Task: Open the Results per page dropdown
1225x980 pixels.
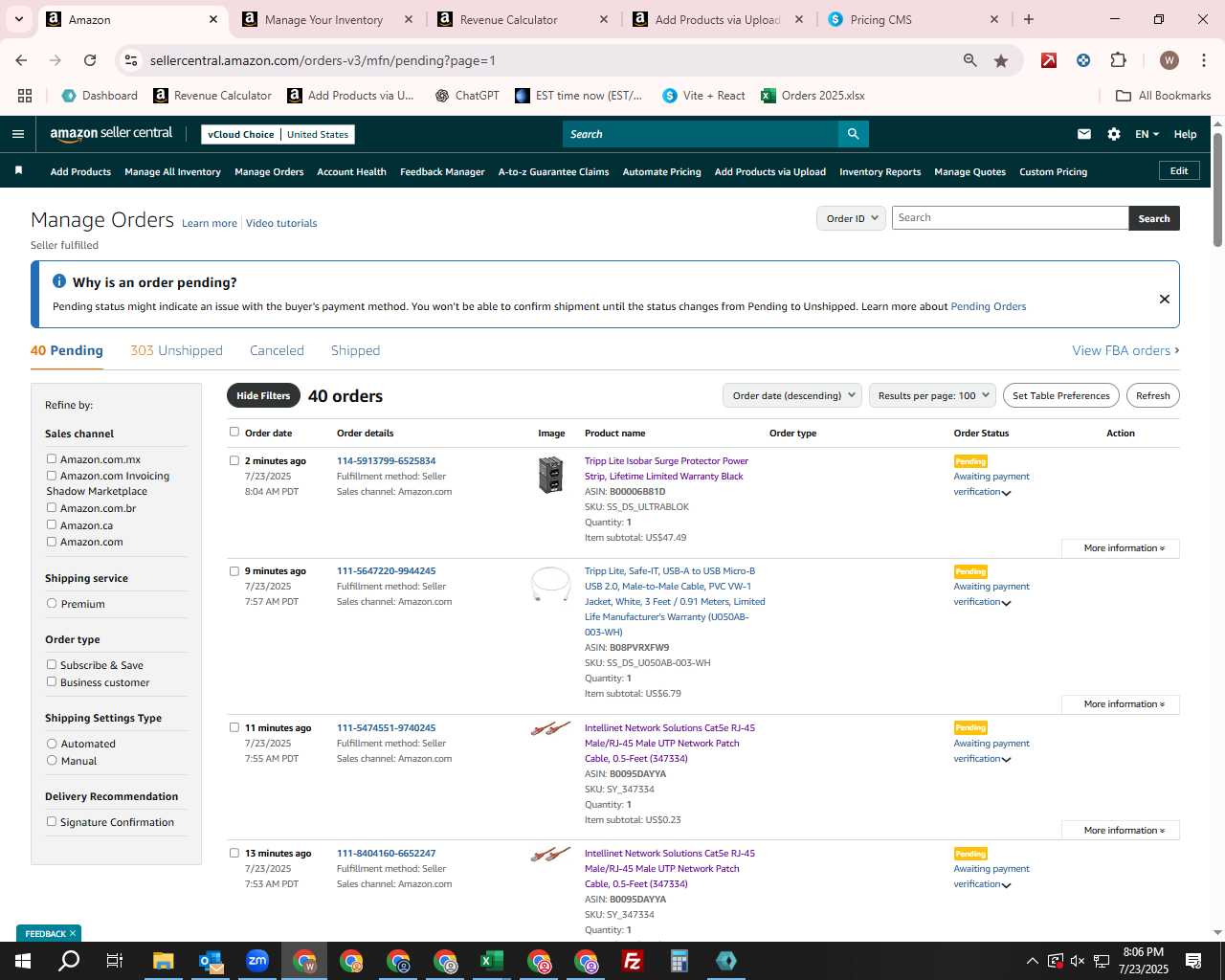Action: (x=933, y=395)
